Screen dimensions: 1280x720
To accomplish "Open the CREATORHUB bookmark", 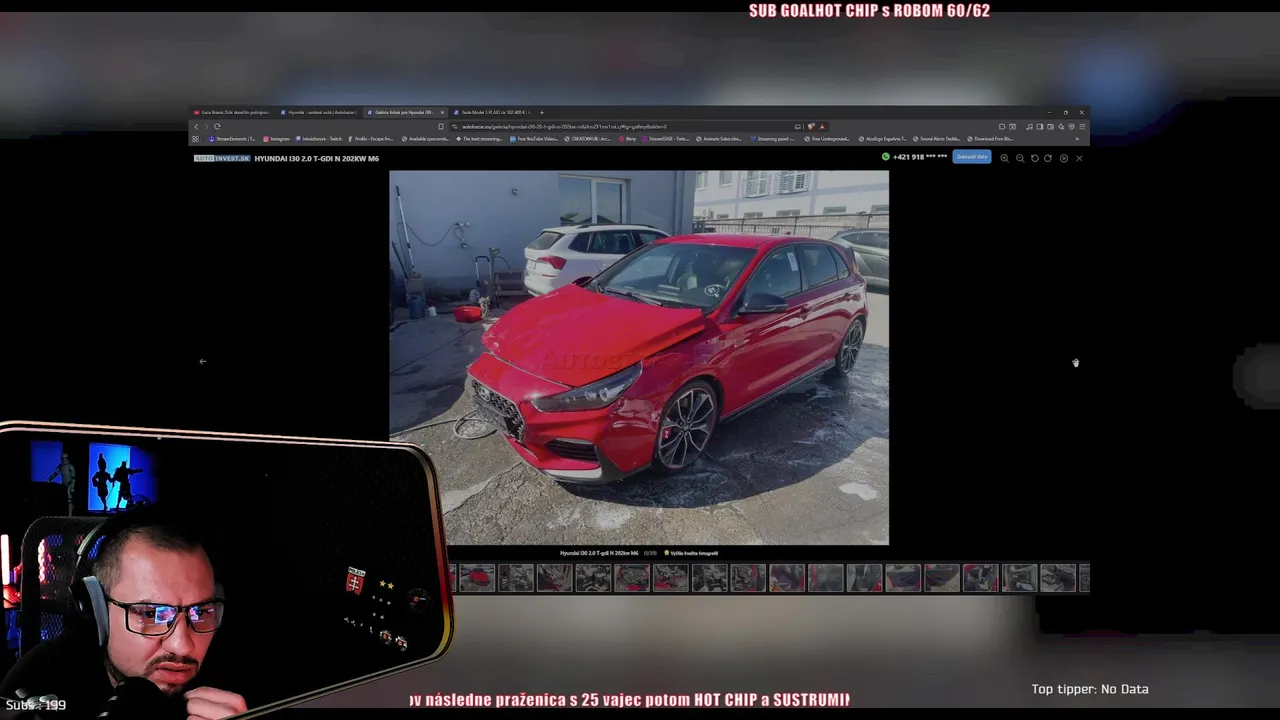I will pos(587,139).
